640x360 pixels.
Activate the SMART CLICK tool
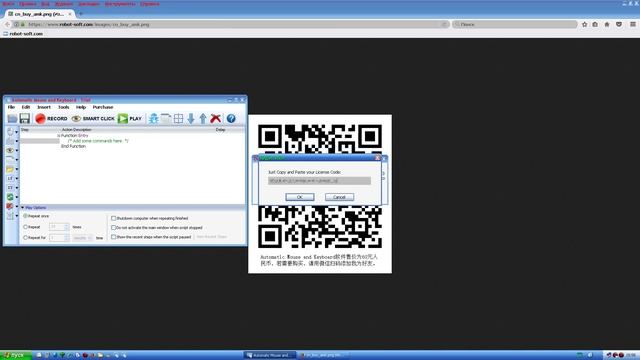(x=93, y=118)
